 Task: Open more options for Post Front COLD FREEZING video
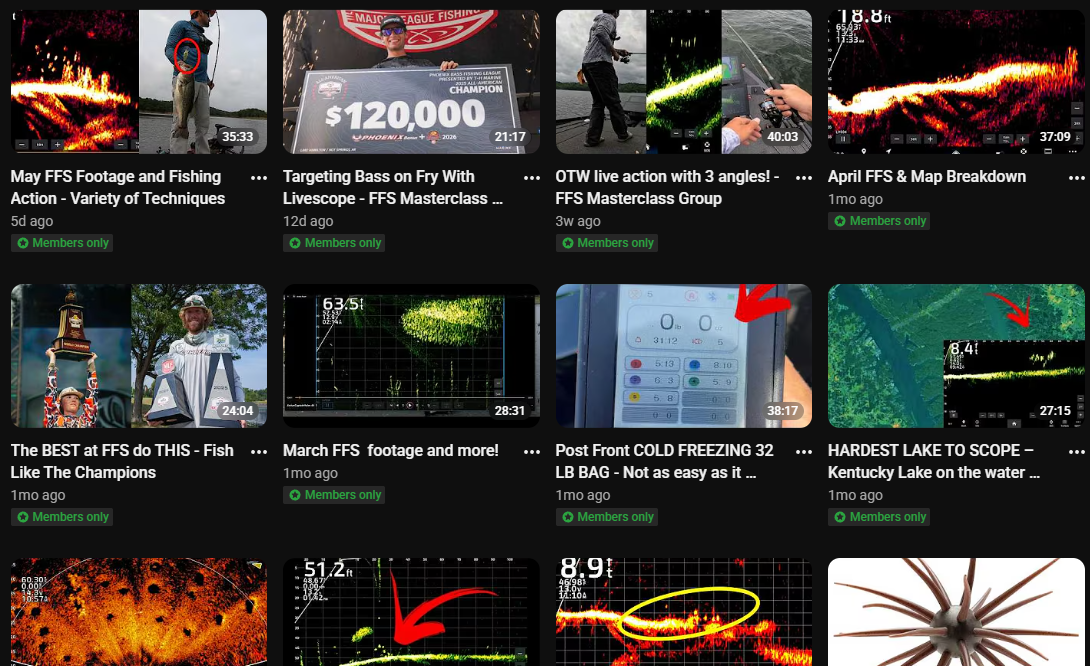pos(804,452)
